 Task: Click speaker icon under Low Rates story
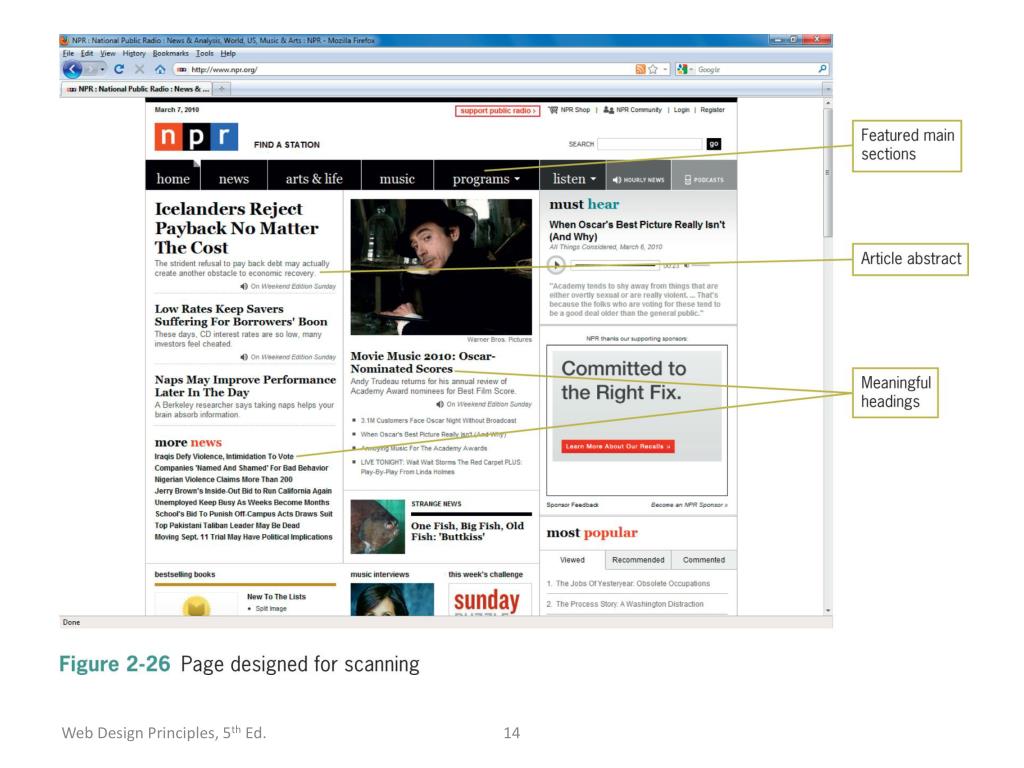[x=244, y=357]
